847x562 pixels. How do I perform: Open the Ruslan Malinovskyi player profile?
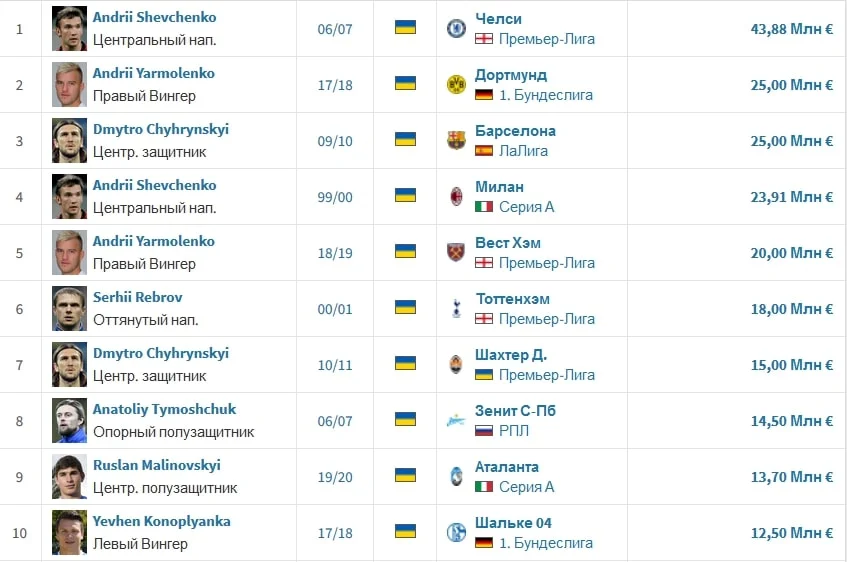click(x=156, y=465)
